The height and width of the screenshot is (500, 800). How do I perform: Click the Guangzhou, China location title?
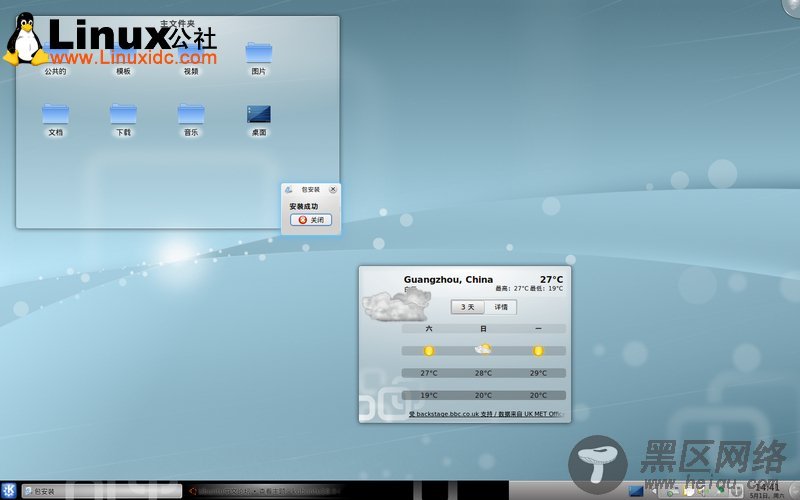(x=448, y=279)
